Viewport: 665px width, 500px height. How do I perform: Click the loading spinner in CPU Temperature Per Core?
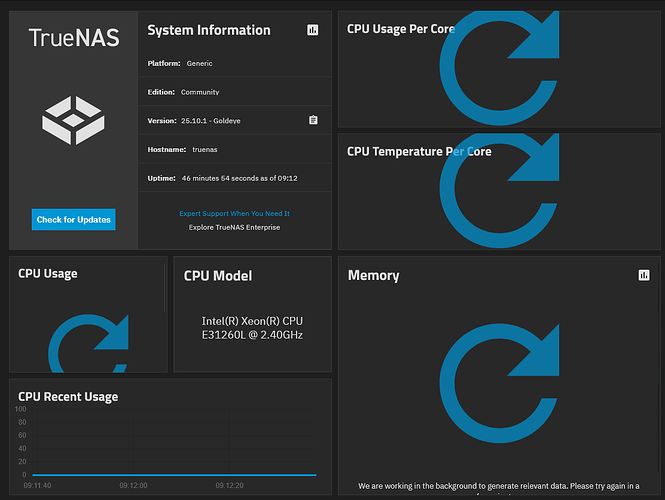pos(499,190)
